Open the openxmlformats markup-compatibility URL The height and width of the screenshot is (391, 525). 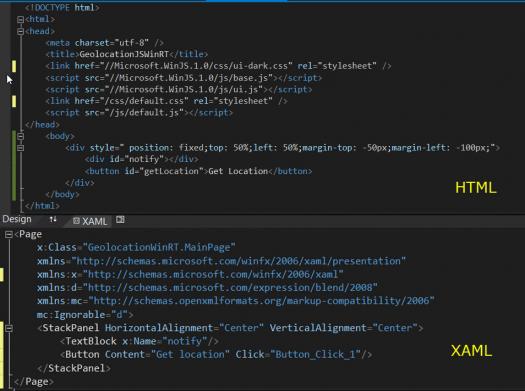[x=261, y=301]
